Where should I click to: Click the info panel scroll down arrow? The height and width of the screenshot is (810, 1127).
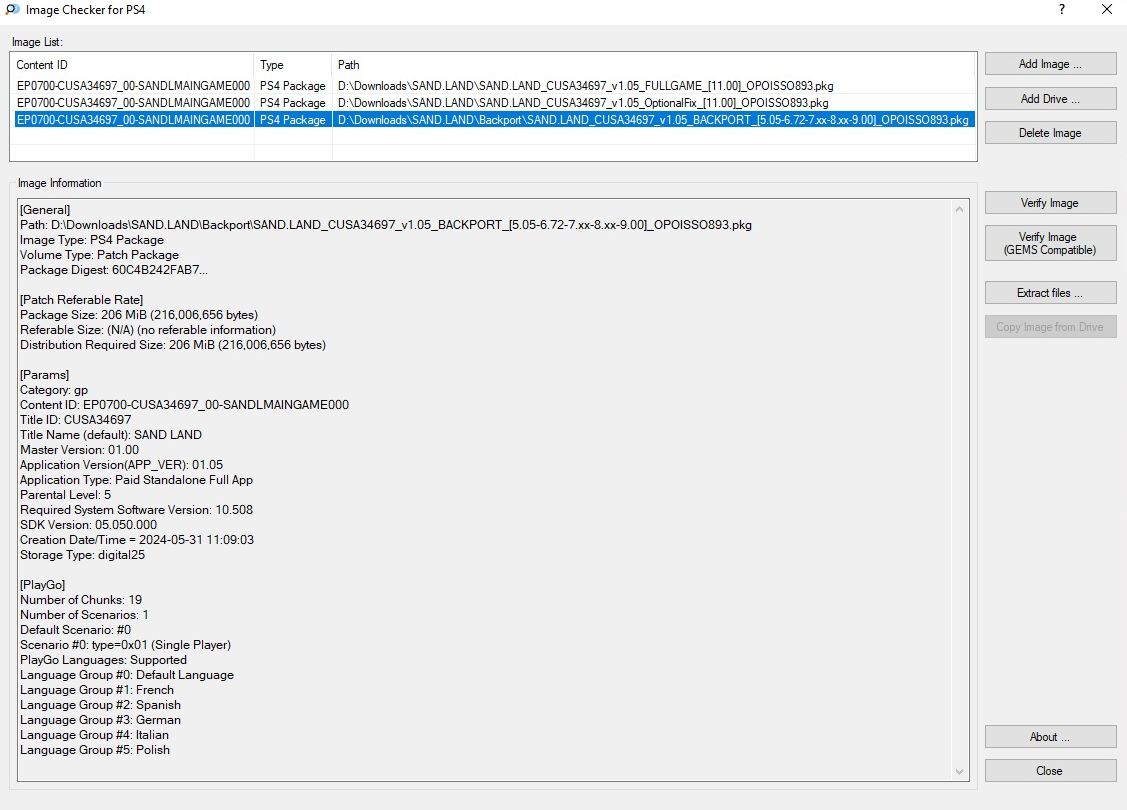click(x=959, y=772)
